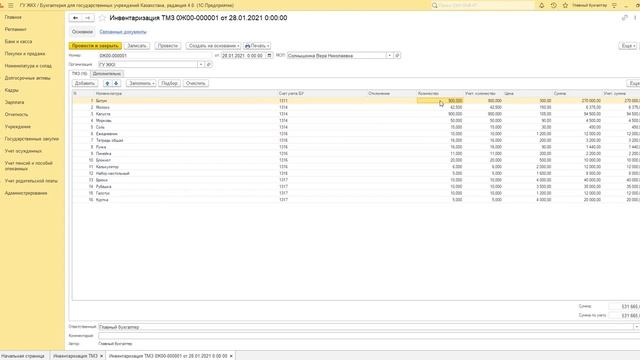Image resolution: width=640 pixels, height=360 pixels.
Task: Open Долгосрочные активы section
Action: 28,78
